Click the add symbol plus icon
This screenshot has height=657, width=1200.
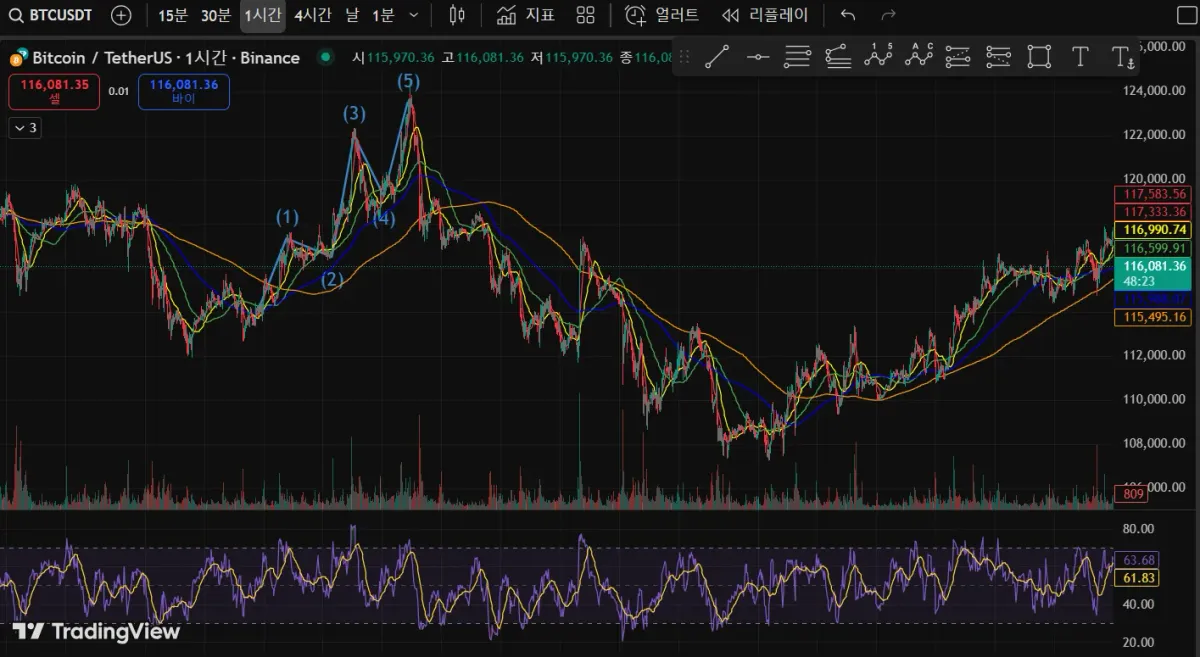click(121, 15)
